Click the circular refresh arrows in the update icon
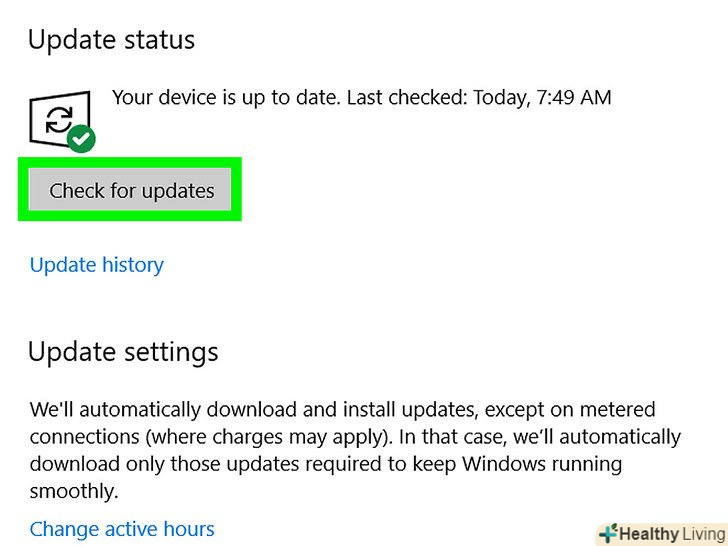The image size is (728, 546). [x=58, y=120]
